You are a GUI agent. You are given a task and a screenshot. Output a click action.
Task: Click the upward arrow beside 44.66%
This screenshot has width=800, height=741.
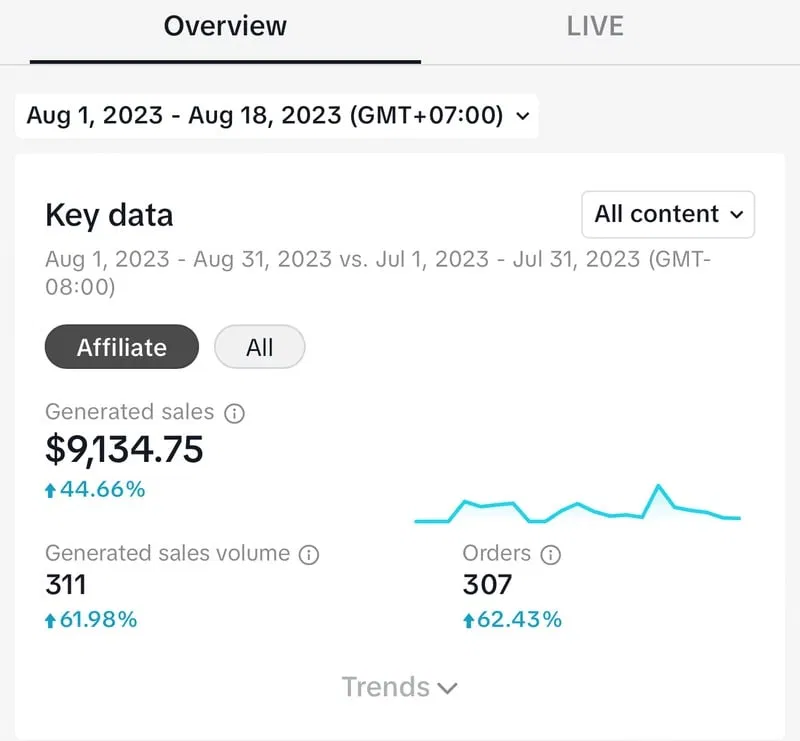(52, 490)
